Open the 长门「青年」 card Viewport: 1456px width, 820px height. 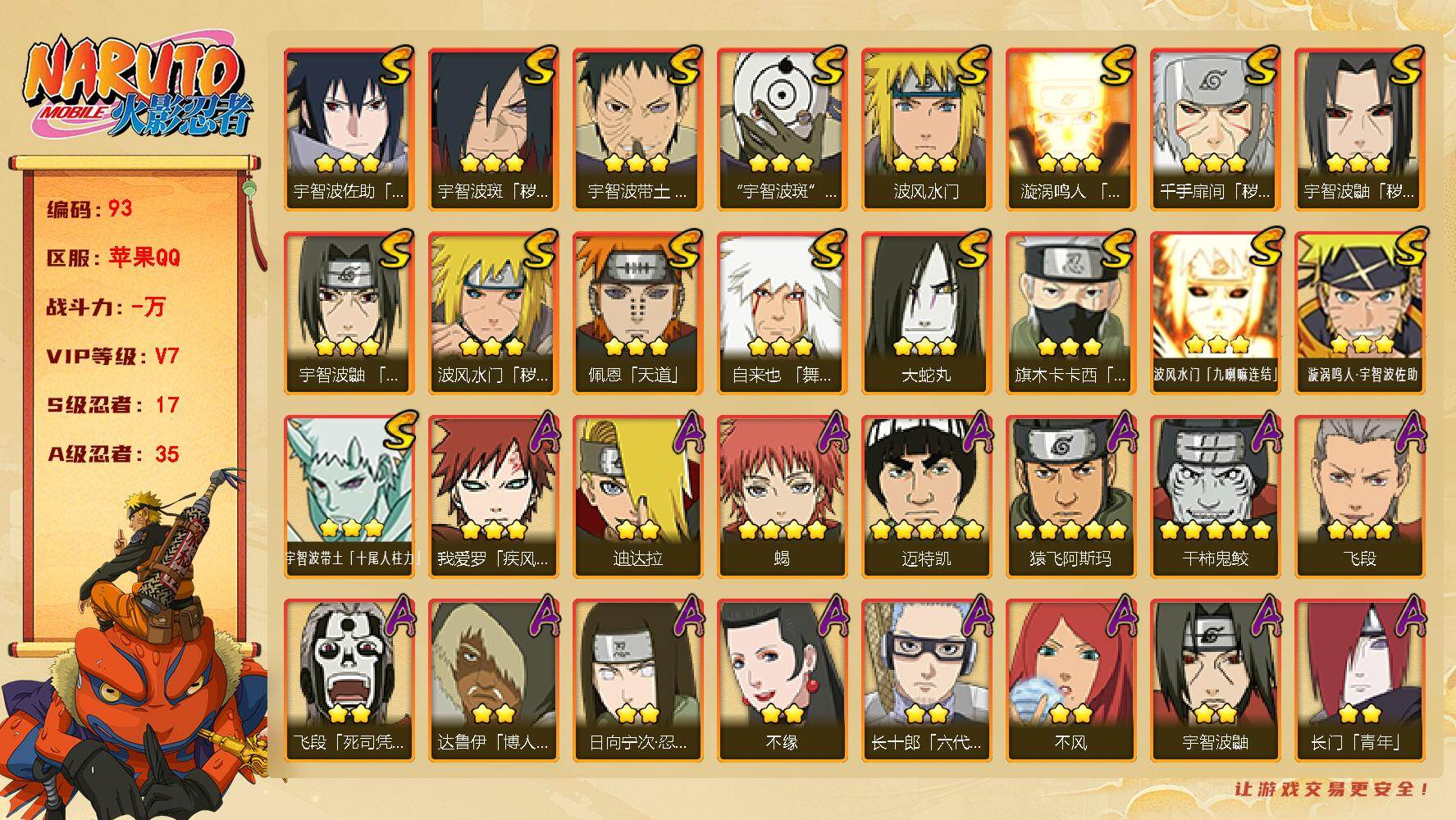(x=1359, y=681)
